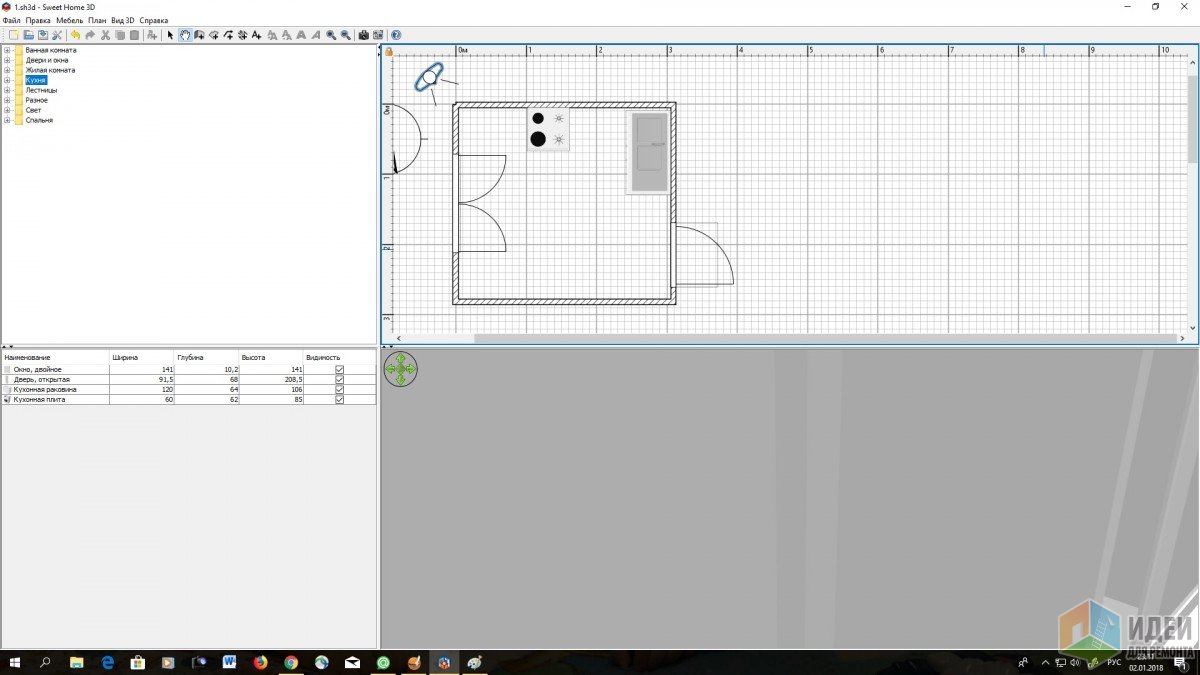Activate the Pan hand tool

pos(185,35)
